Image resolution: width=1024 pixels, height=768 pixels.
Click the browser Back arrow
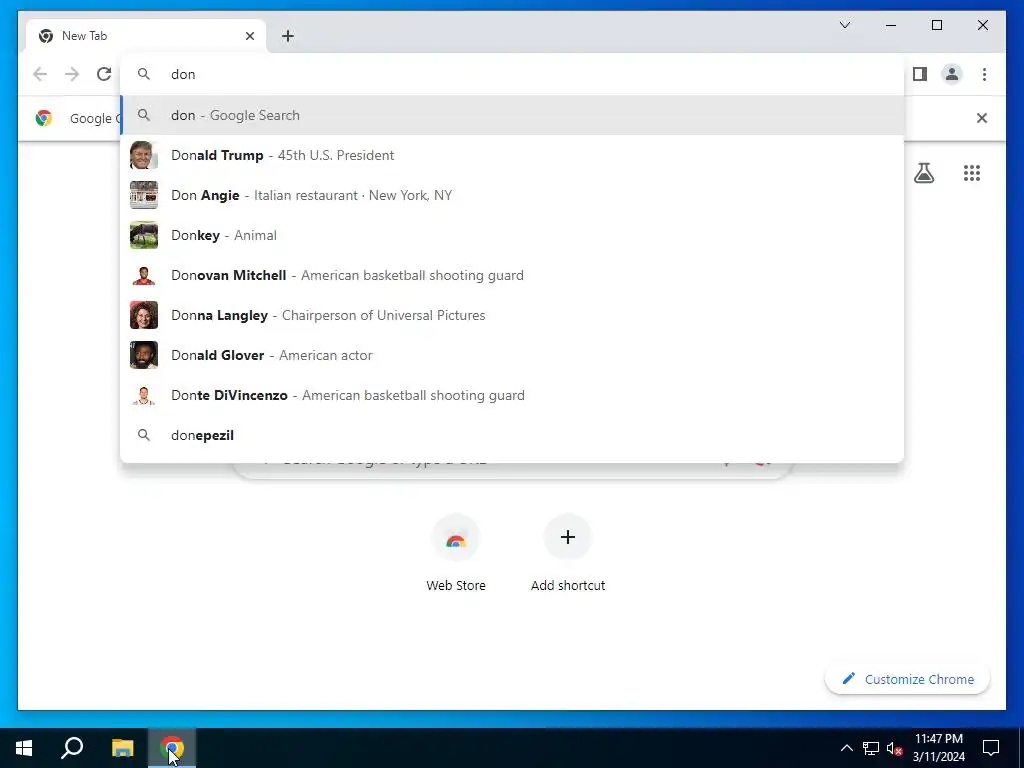click(40, 74)
